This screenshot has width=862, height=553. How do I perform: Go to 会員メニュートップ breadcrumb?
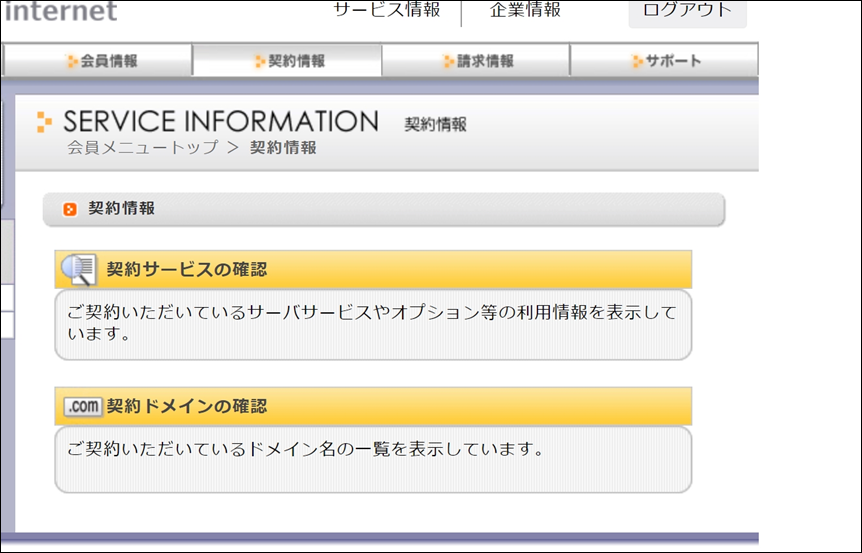click(143, 147)
